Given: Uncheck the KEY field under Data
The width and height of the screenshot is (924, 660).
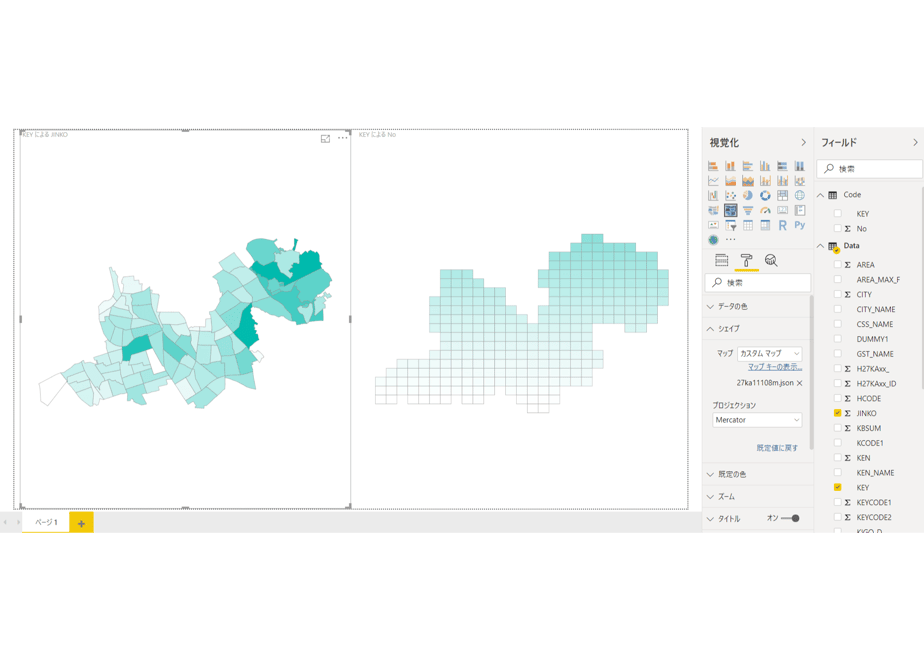Looking at the screenshot, I should (837, 487).
